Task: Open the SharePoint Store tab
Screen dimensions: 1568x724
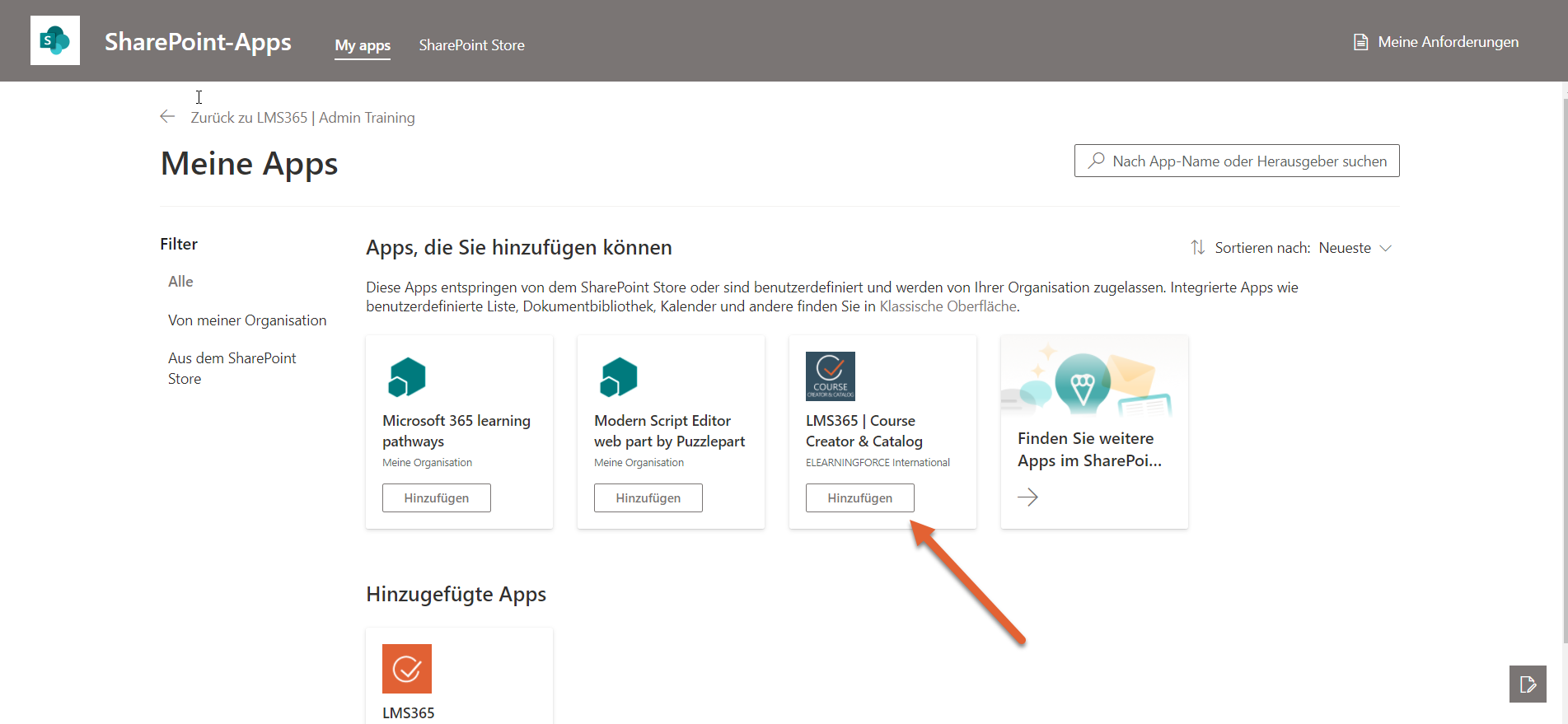Action: coord(471,45)
